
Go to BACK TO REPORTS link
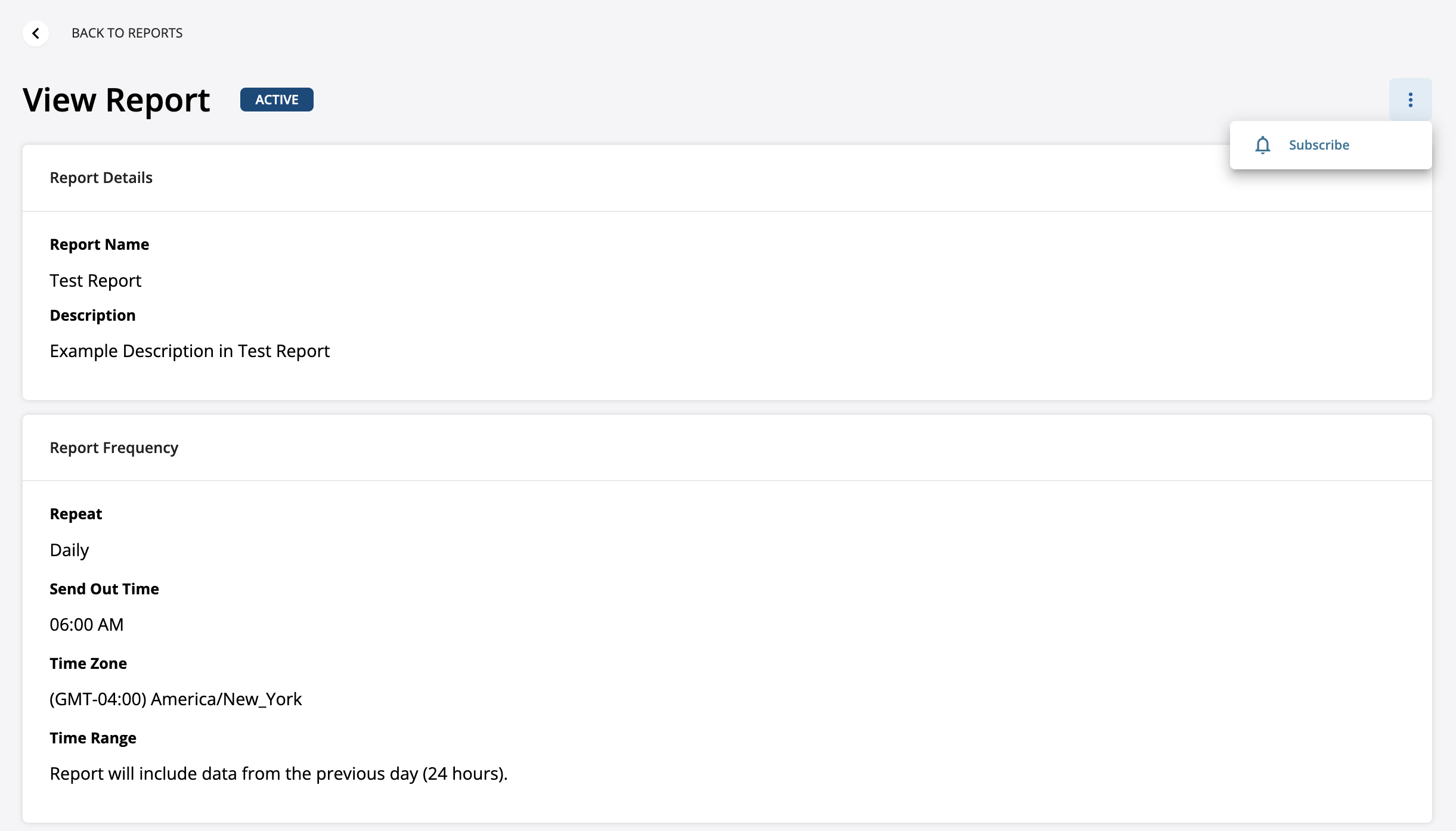pyautogui.click(x=127, y=33)
